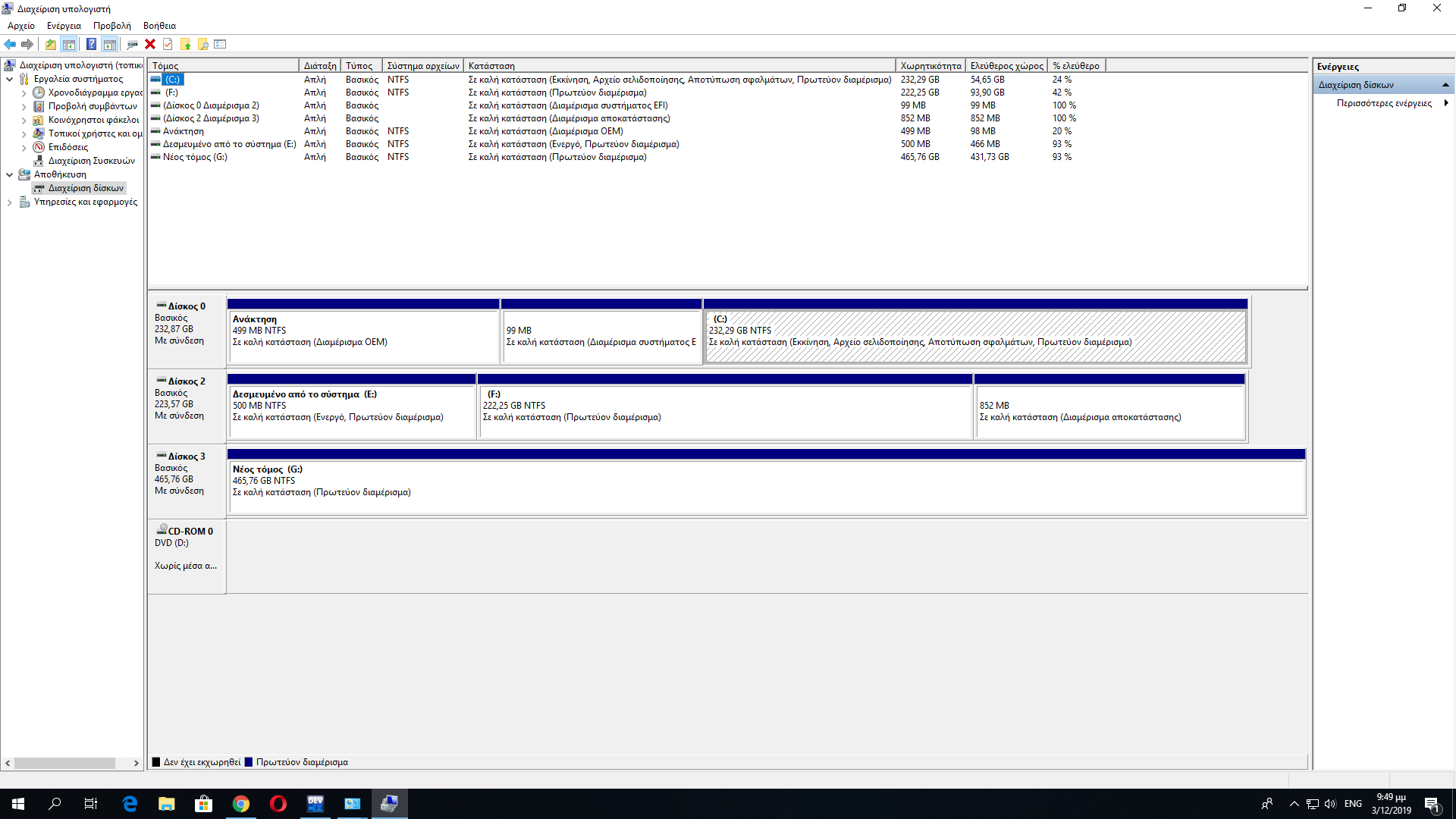Viewport: 1456px width, 819px height.
Task: Toggle the console tree pane icon
Action: (69, 44)
